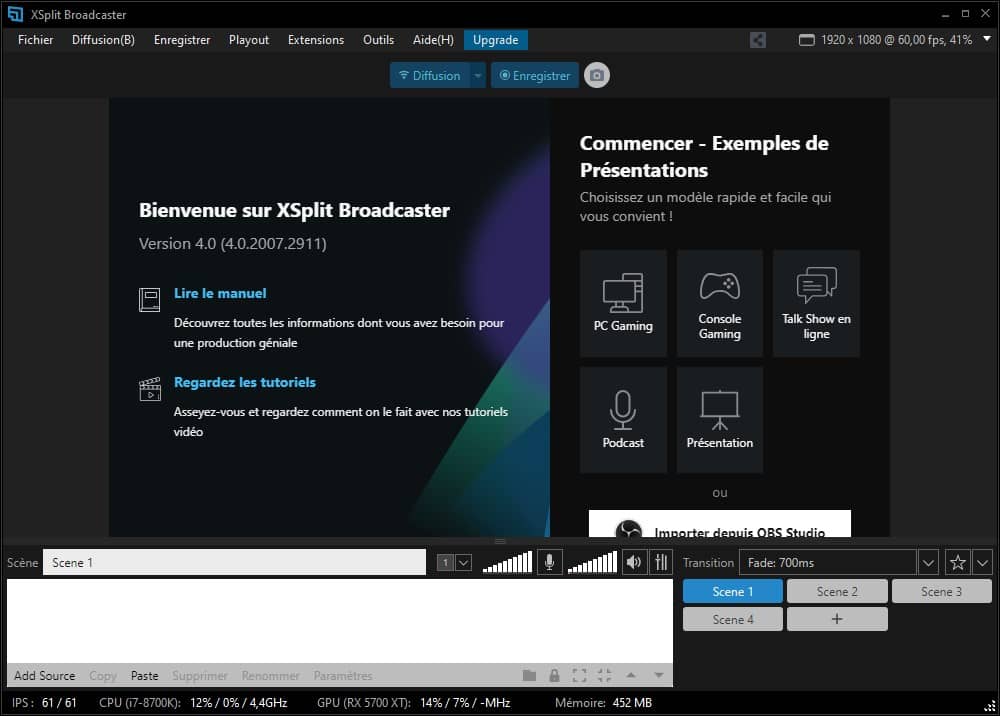Open the Lire le manuel link
Screen dimensions: 1000x716
[220, 293]
